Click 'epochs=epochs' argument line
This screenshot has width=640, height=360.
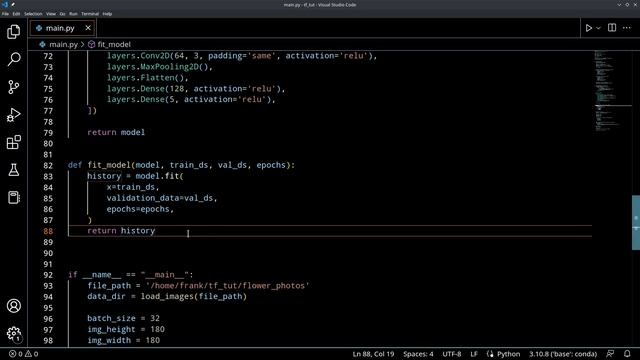pyautogui.click(x=140, y=209)
